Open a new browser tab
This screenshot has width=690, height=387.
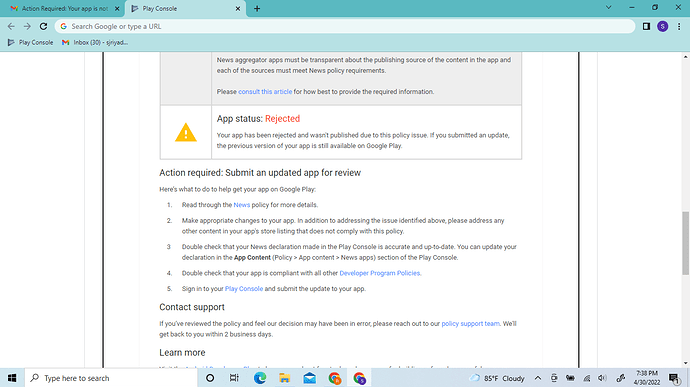click(x=257, y=8)
